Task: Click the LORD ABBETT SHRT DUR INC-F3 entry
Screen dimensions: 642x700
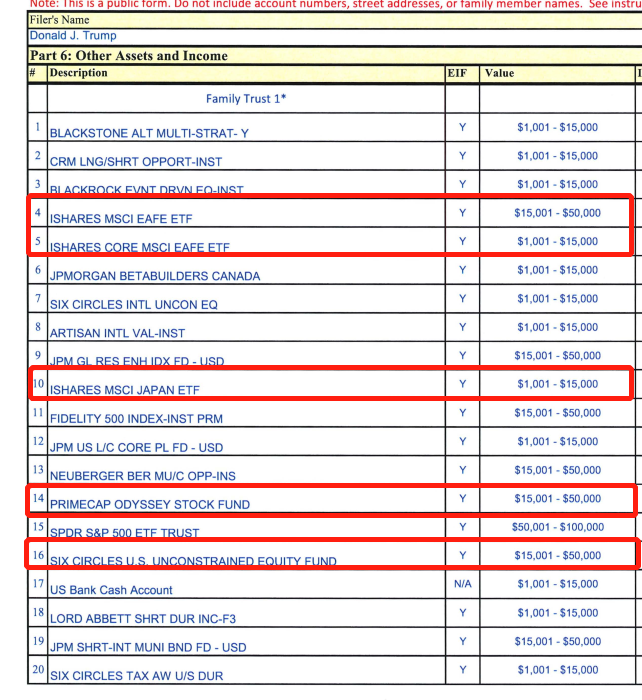Action: coord(142,619)
